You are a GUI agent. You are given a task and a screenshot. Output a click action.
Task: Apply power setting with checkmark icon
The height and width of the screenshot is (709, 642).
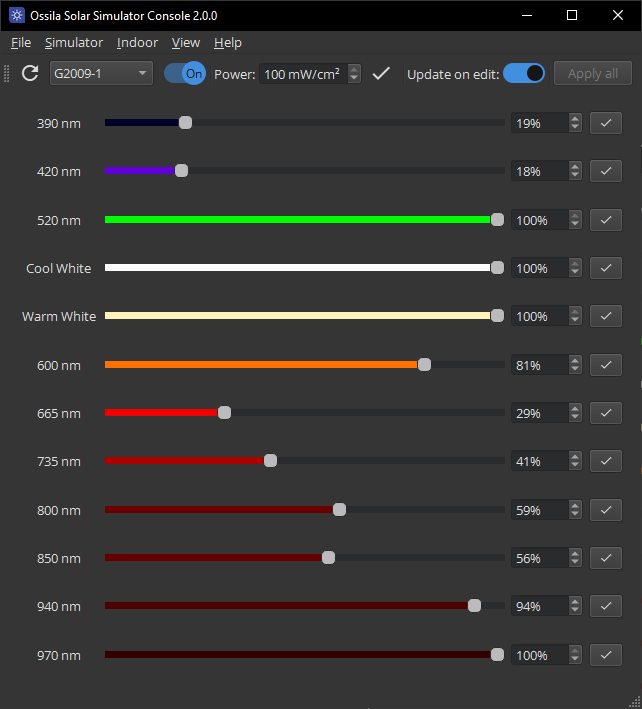381,73
